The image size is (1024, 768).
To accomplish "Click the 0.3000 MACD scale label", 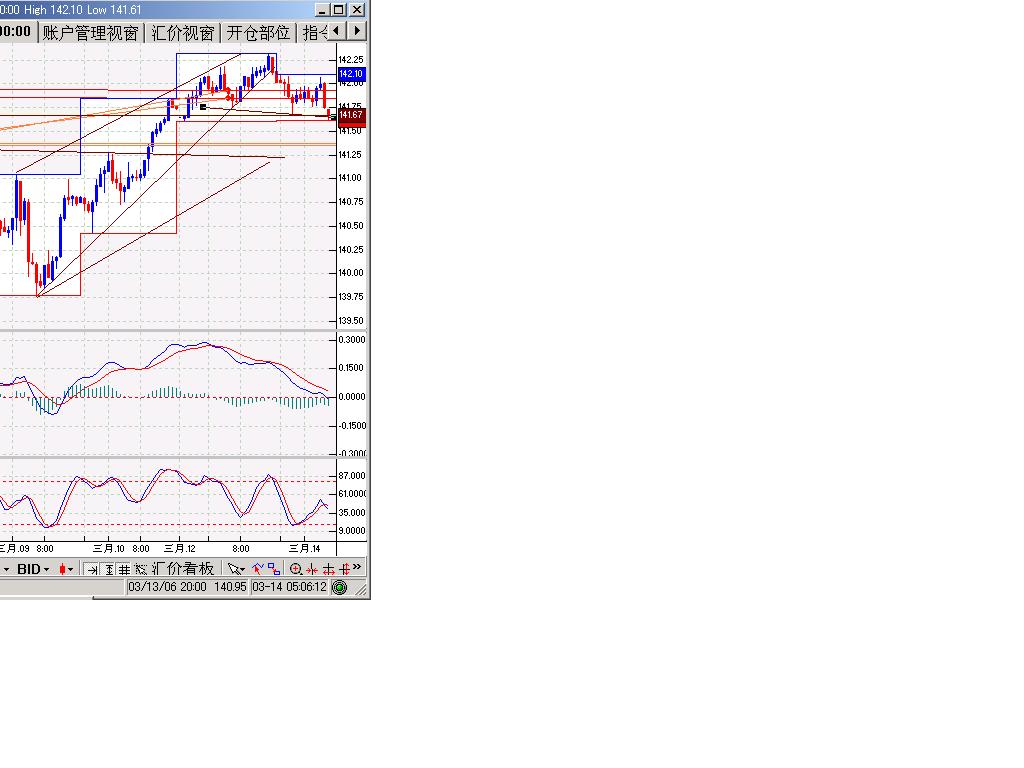I will point(352,340).
